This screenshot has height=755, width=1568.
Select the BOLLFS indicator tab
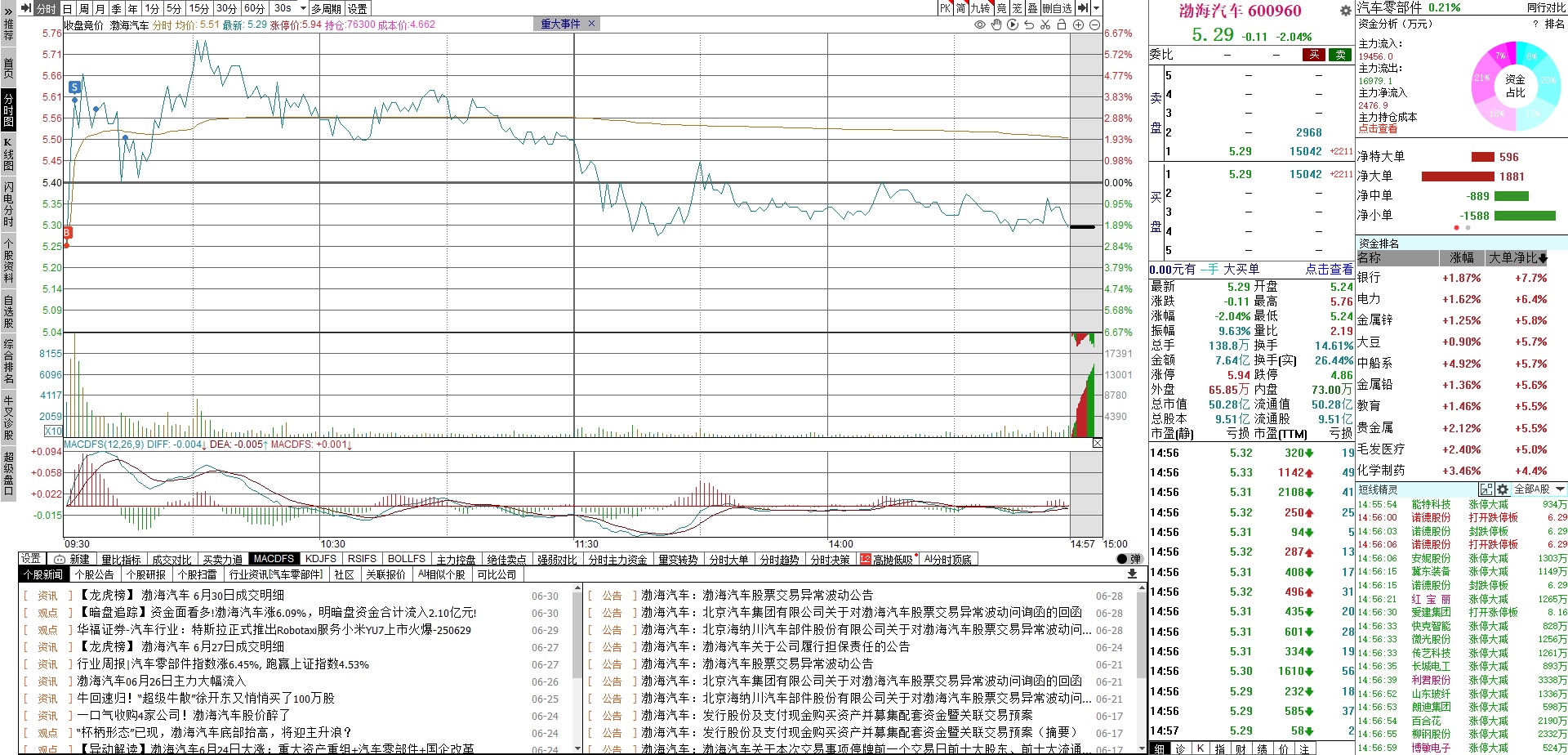click(x=407, y=559)
